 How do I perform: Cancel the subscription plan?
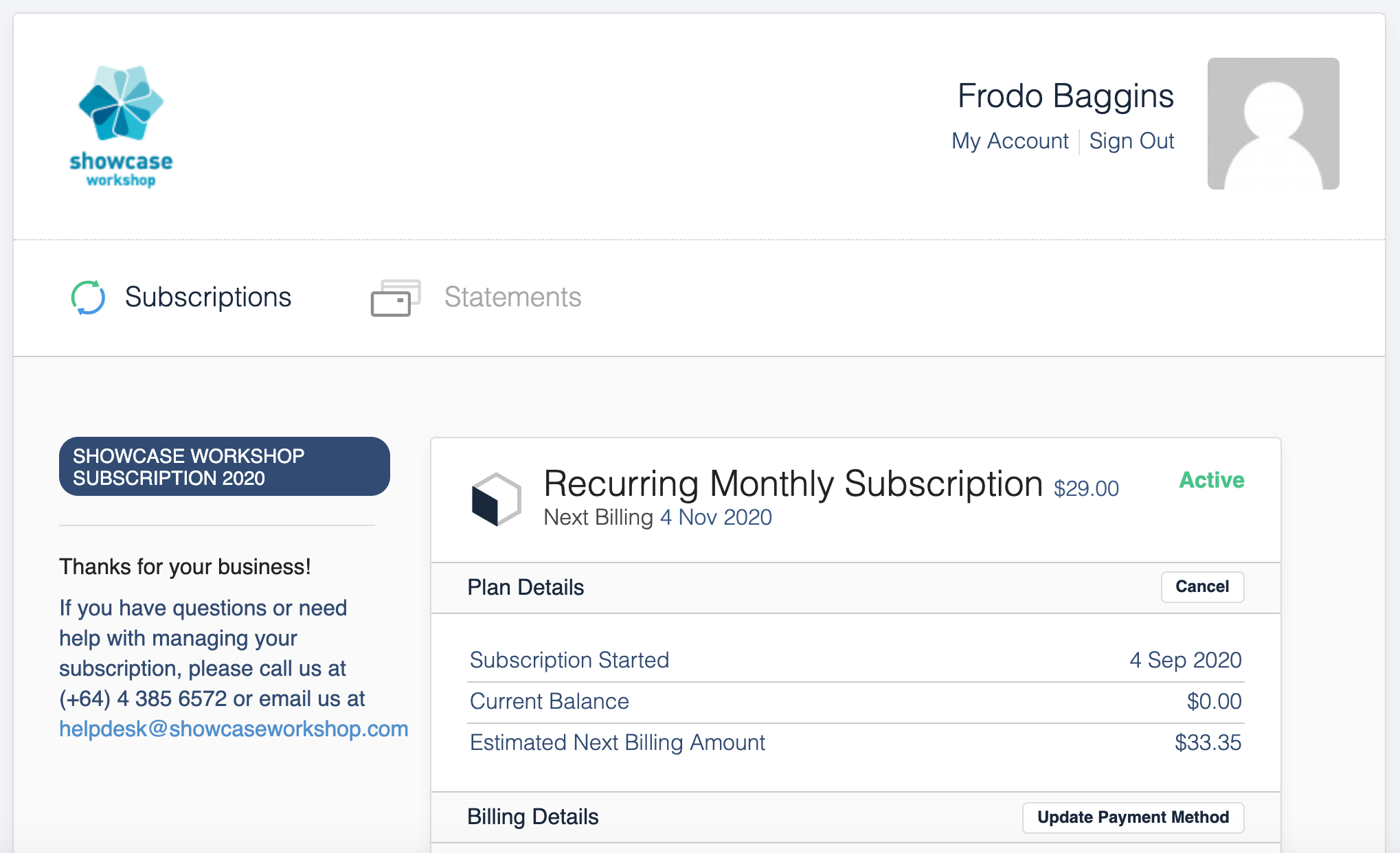coord(1202,587)
